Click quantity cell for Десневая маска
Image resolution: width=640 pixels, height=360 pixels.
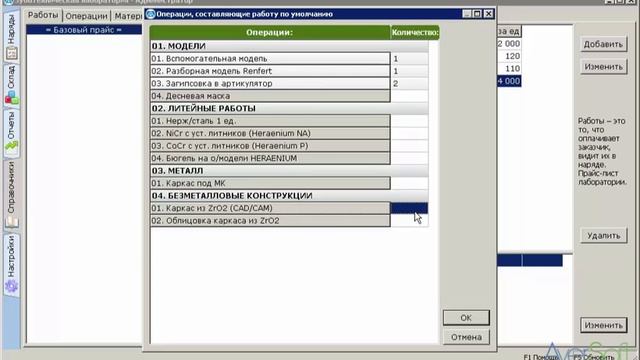tap(409, 96)
